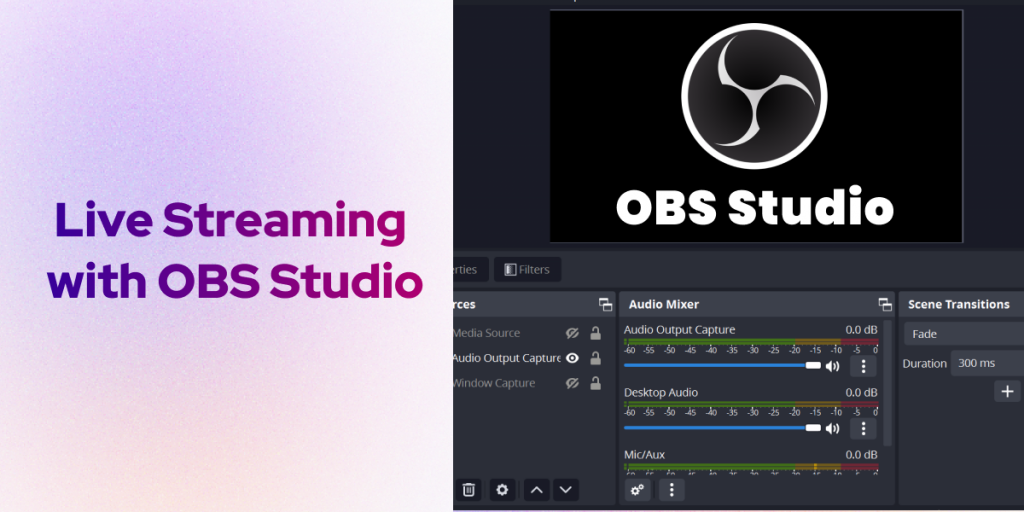Undock the Audio Mixer panel

coord(885,304)
